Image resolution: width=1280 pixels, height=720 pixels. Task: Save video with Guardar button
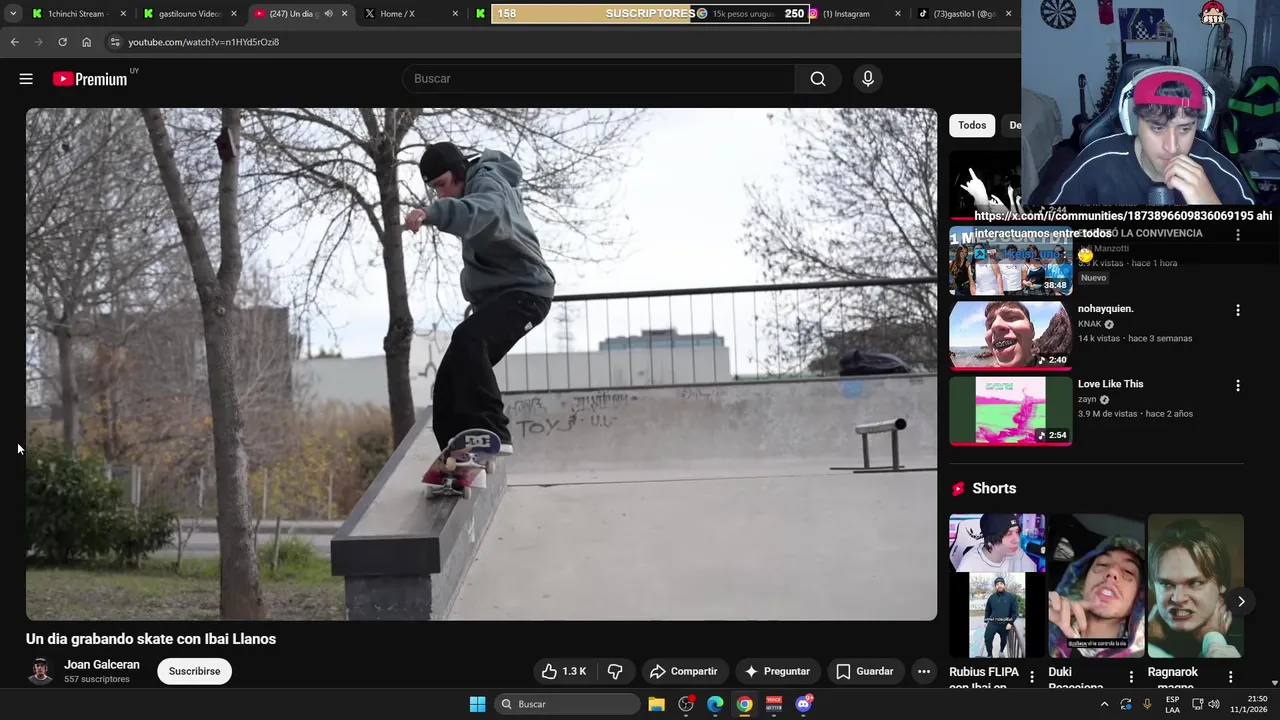coord(865,671)
